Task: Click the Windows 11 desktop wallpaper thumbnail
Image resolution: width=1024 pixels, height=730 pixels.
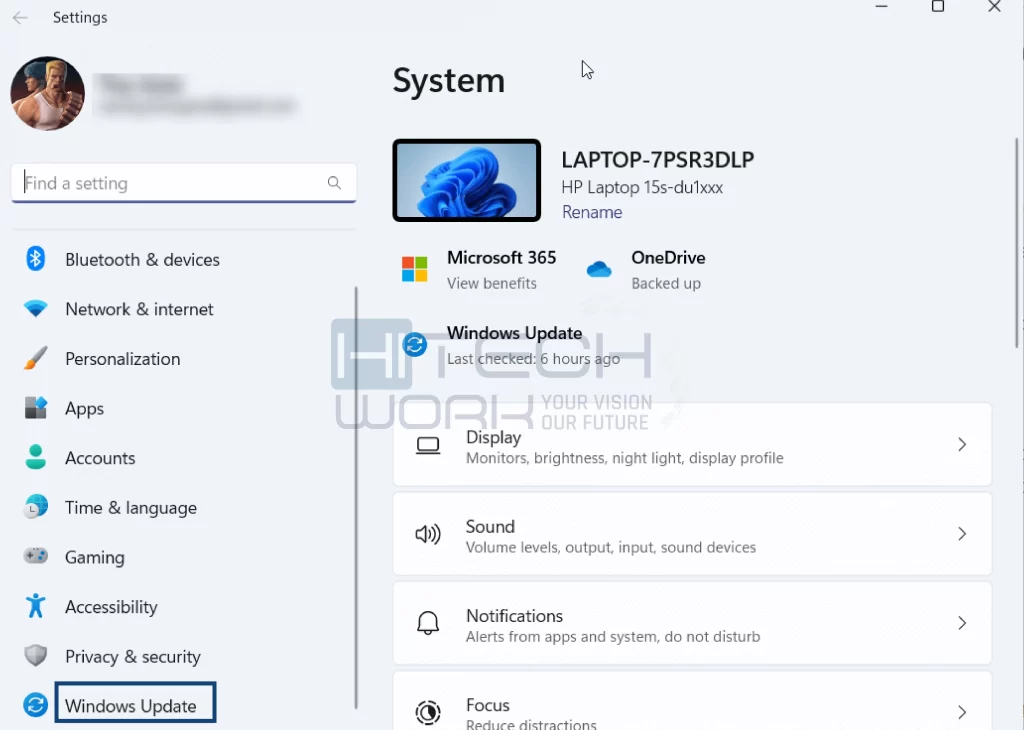Action: pos(466,180)
